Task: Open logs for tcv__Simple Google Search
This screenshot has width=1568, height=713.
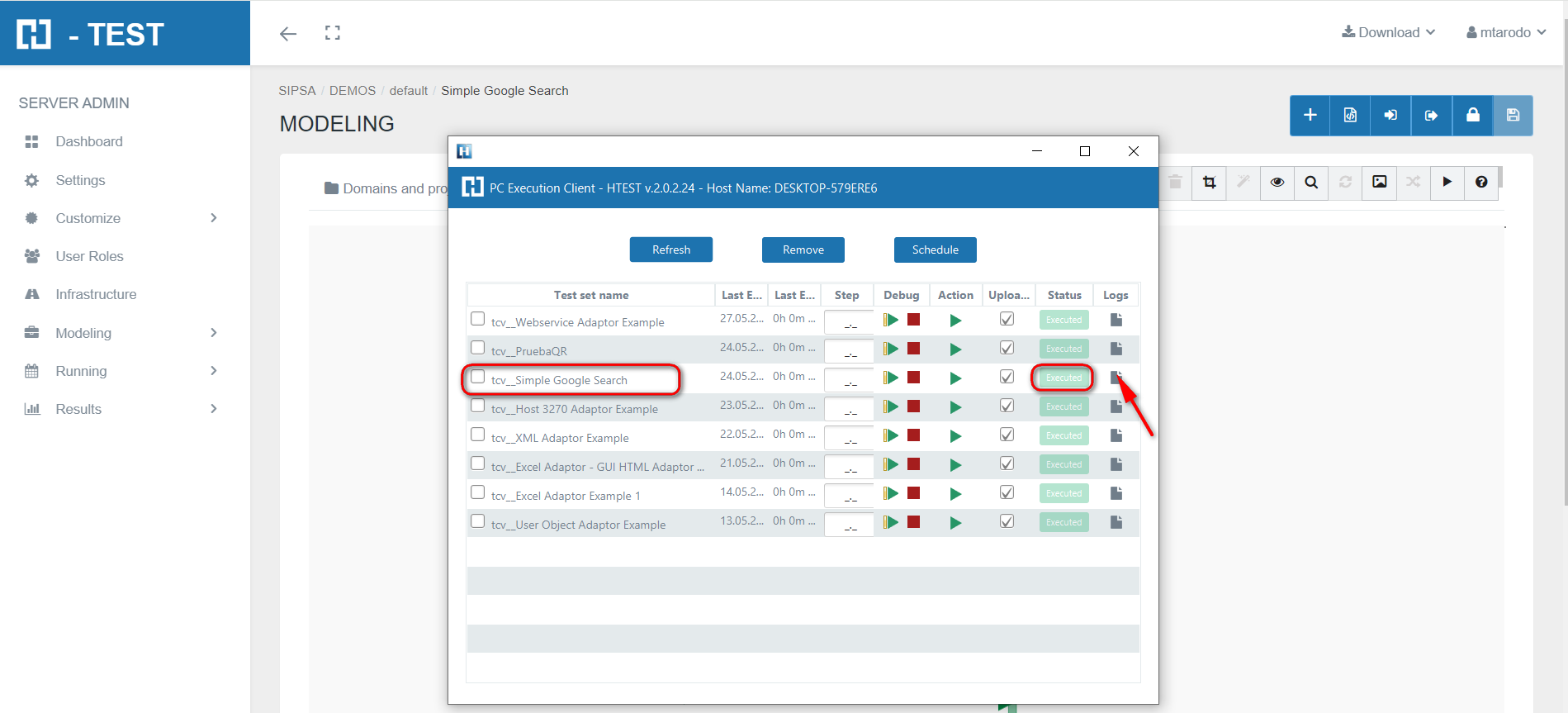Action: (x=1116, y=378)
